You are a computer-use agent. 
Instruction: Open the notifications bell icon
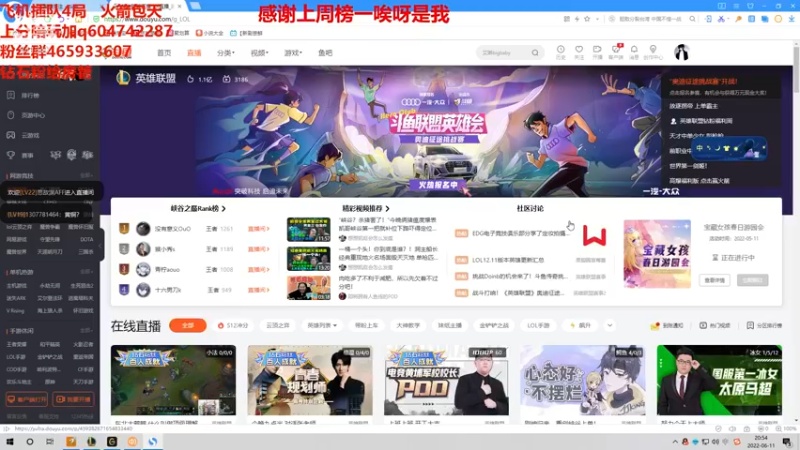[x=634, y=49]
